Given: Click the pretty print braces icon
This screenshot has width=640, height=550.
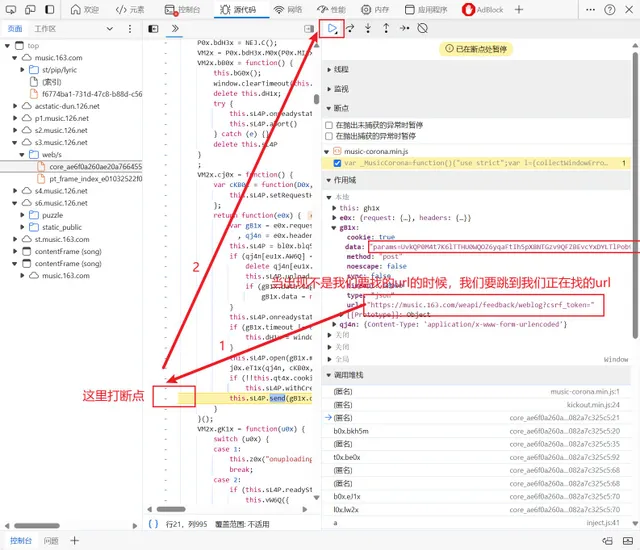Looking at the screenshot, I should tap(153, 524).
